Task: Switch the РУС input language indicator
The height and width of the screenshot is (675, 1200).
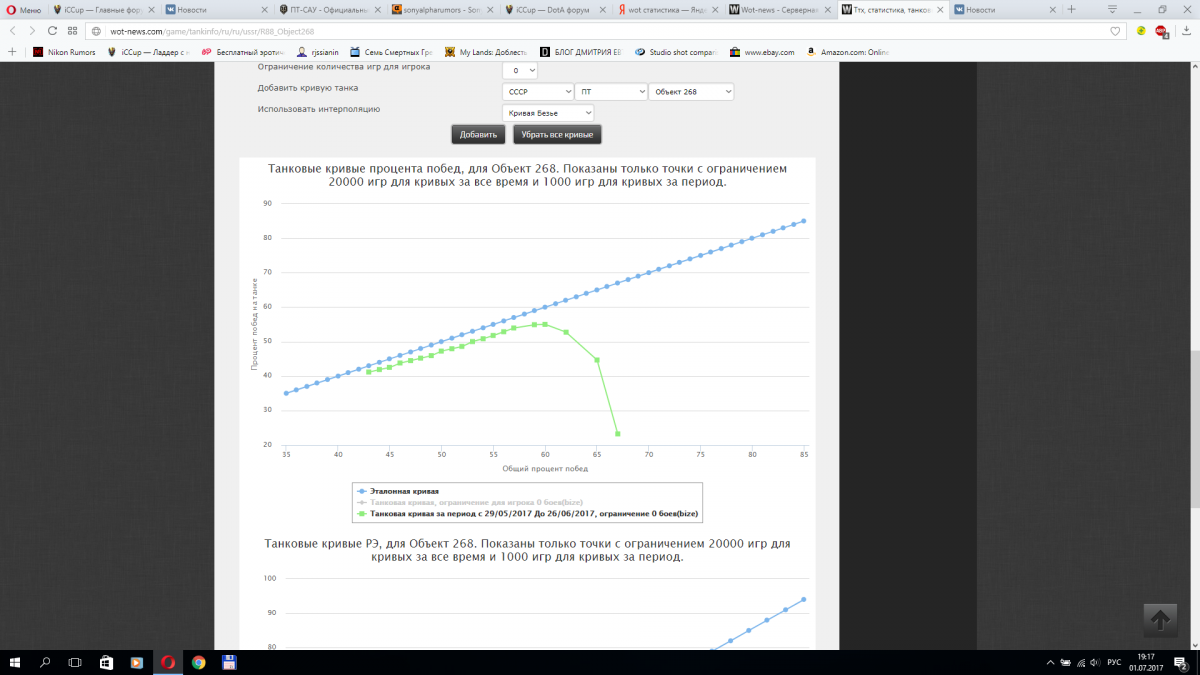Action: pos(1114,663)
